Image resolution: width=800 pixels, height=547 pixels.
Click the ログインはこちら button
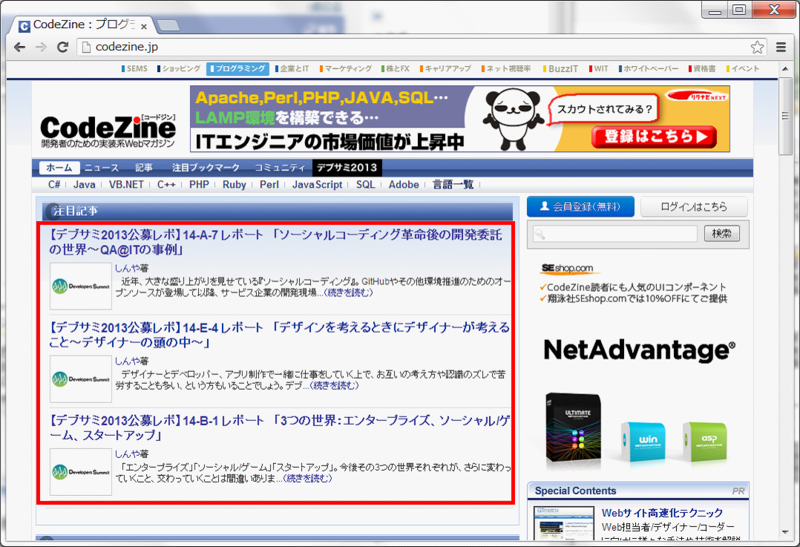[694, 207]
